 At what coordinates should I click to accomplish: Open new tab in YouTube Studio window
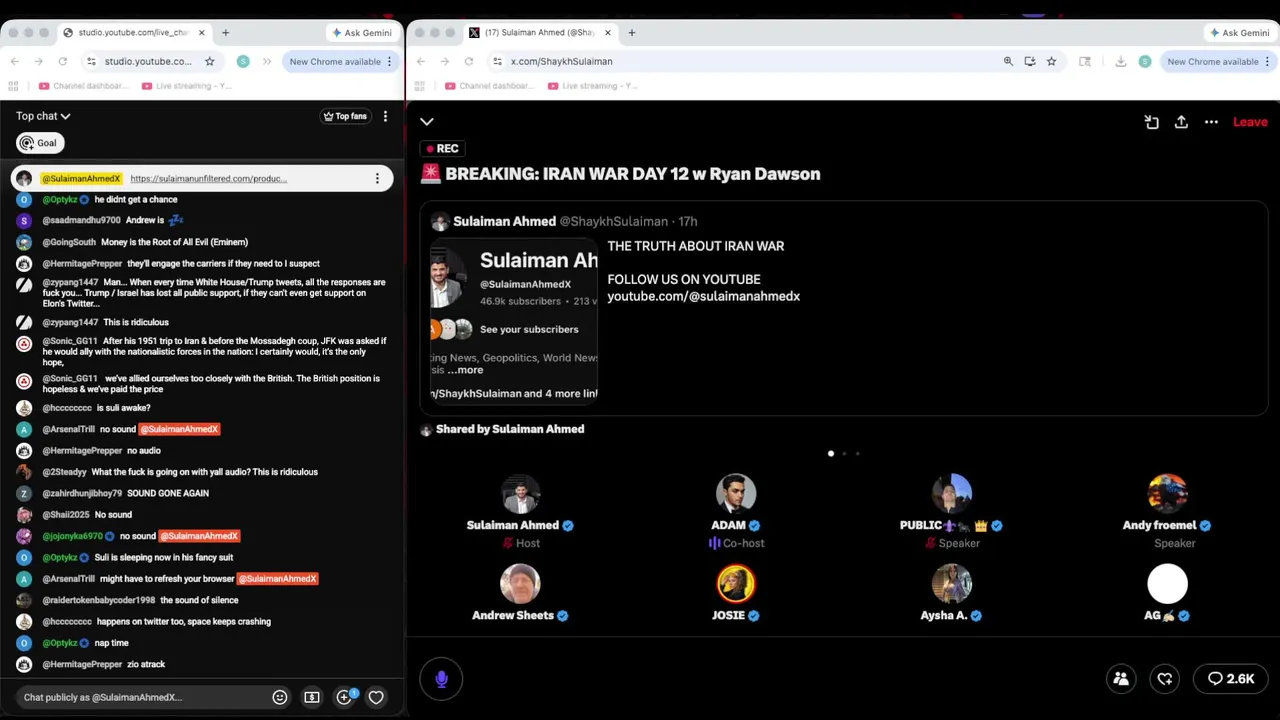225,33
